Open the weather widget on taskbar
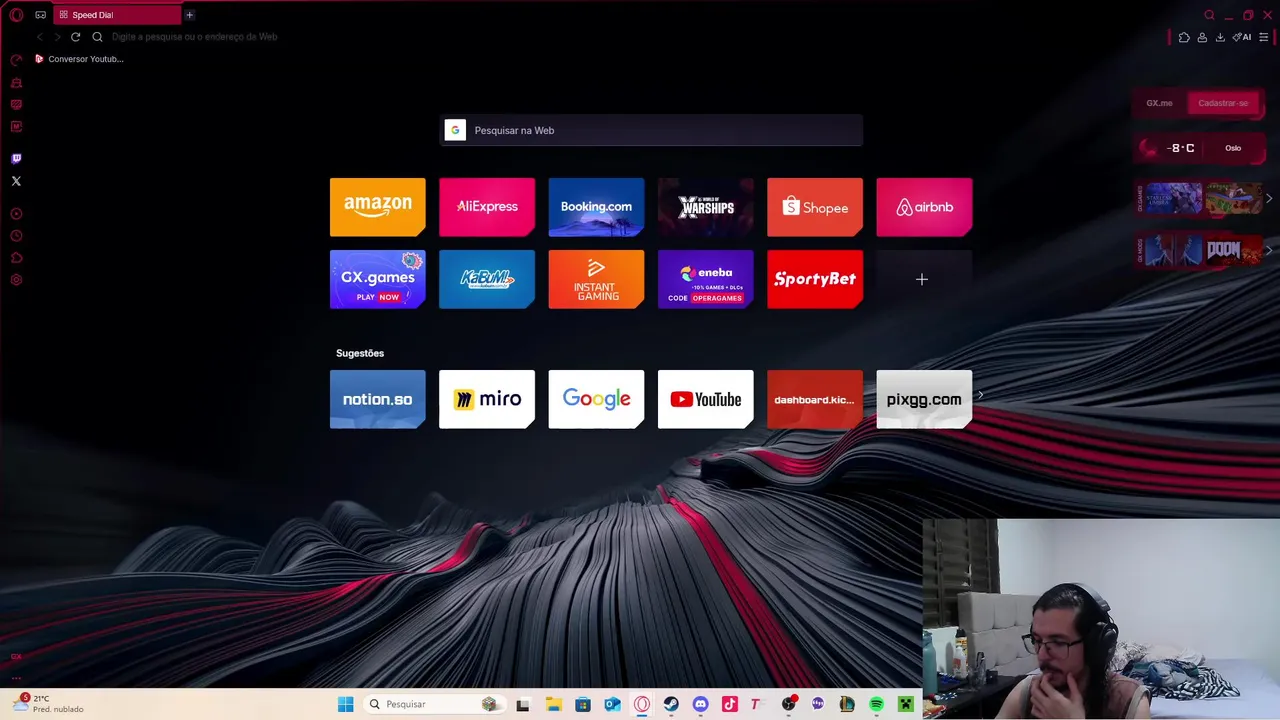The height and width of the screenshot is (720, 1280). click(48, 704)
